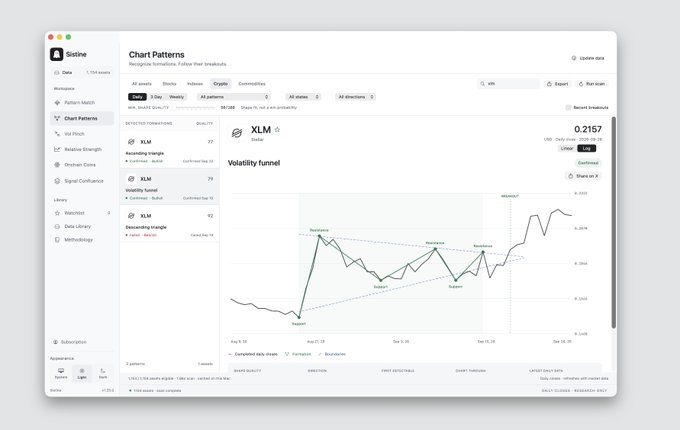680x430 pixels.
Task: Open Onchain Coins in the sidebar
Action: 82,165
